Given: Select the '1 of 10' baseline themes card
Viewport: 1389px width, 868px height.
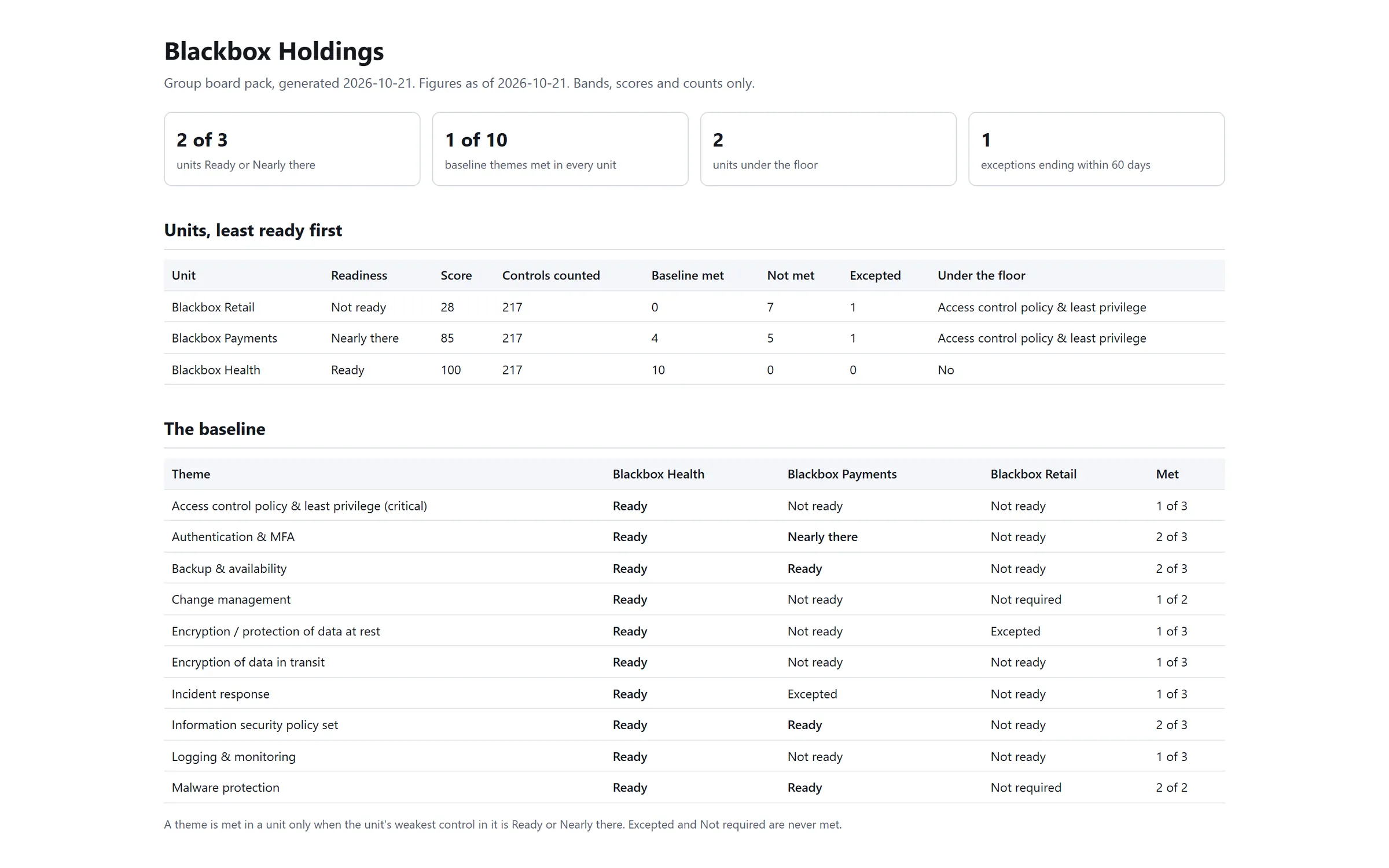Looking at the screenshot, I should pyautogui.click(x=560, y=149).
